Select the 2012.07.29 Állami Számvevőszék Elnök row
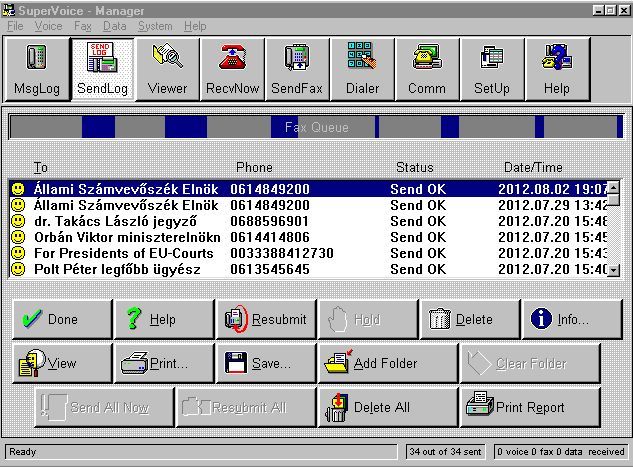633x467 pixels. pos(308,205)
